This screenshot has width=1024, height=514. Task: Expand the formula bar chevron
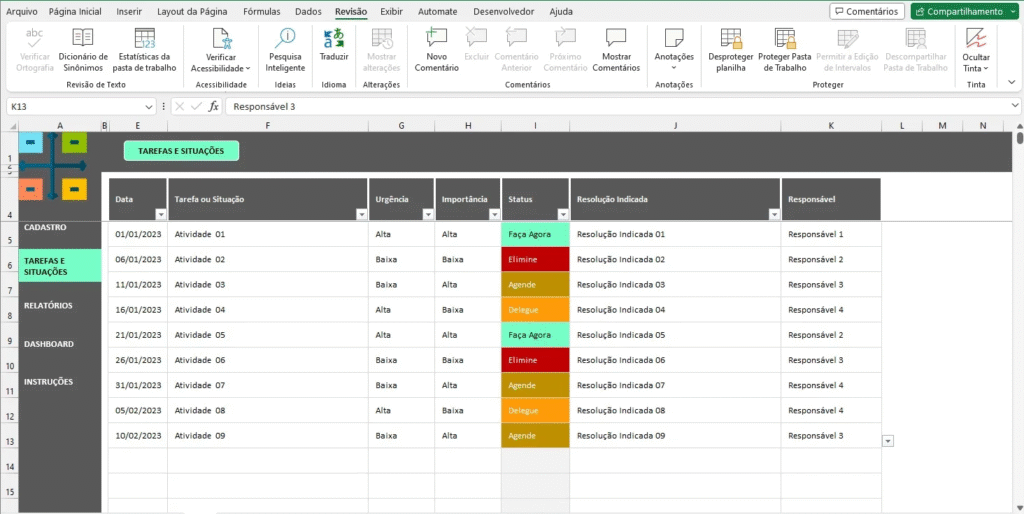1014,106
